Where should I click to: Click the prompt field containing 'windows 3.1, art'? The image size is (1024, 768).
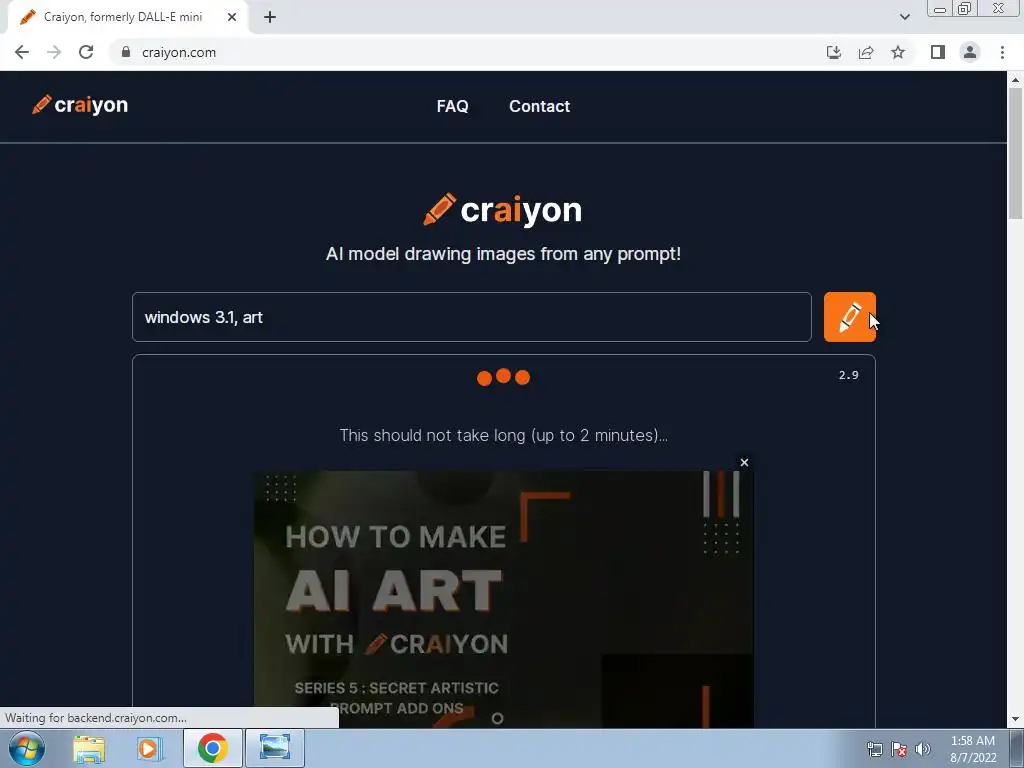472,317
